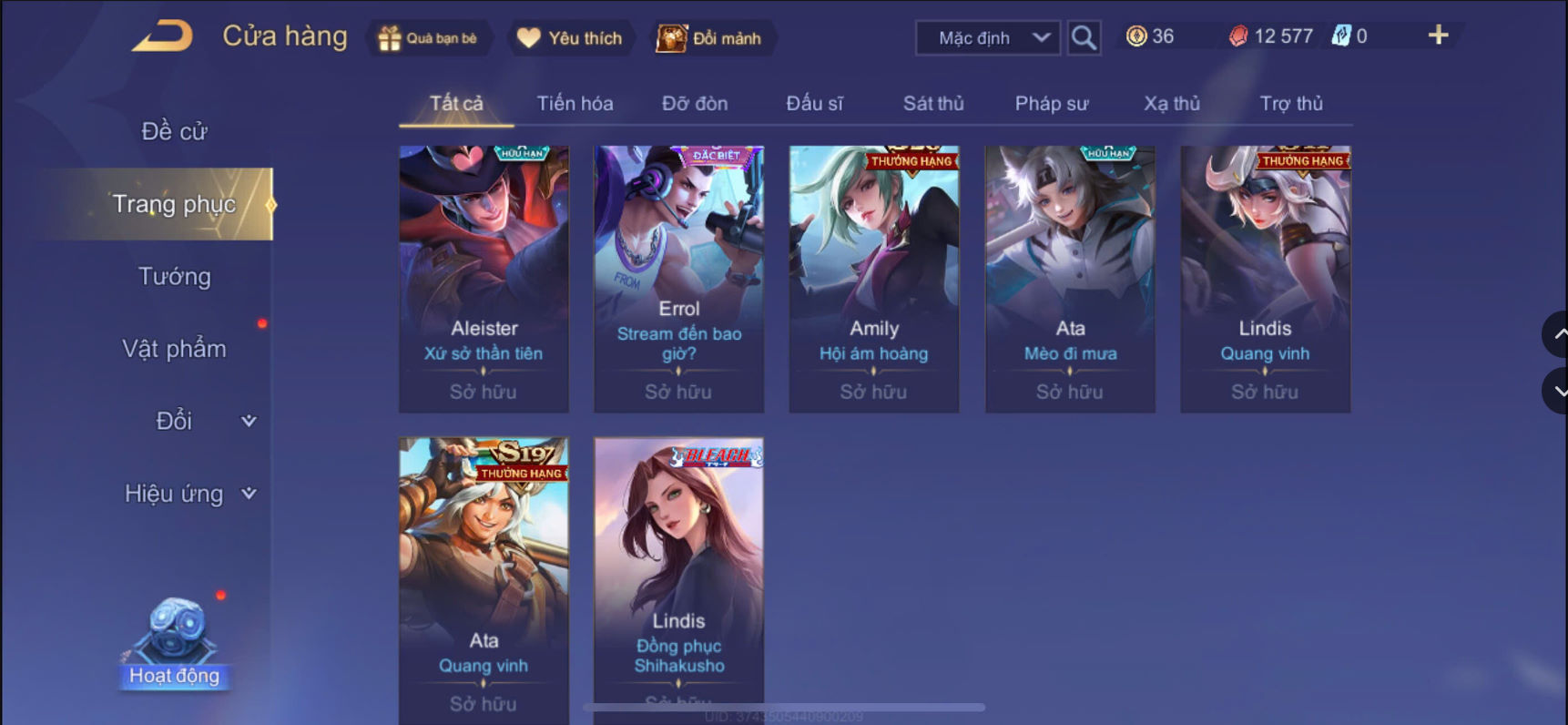Screen dimensions: 1568x725
Task: Click the plus icon to add currency
Action: pos(1438,36)
